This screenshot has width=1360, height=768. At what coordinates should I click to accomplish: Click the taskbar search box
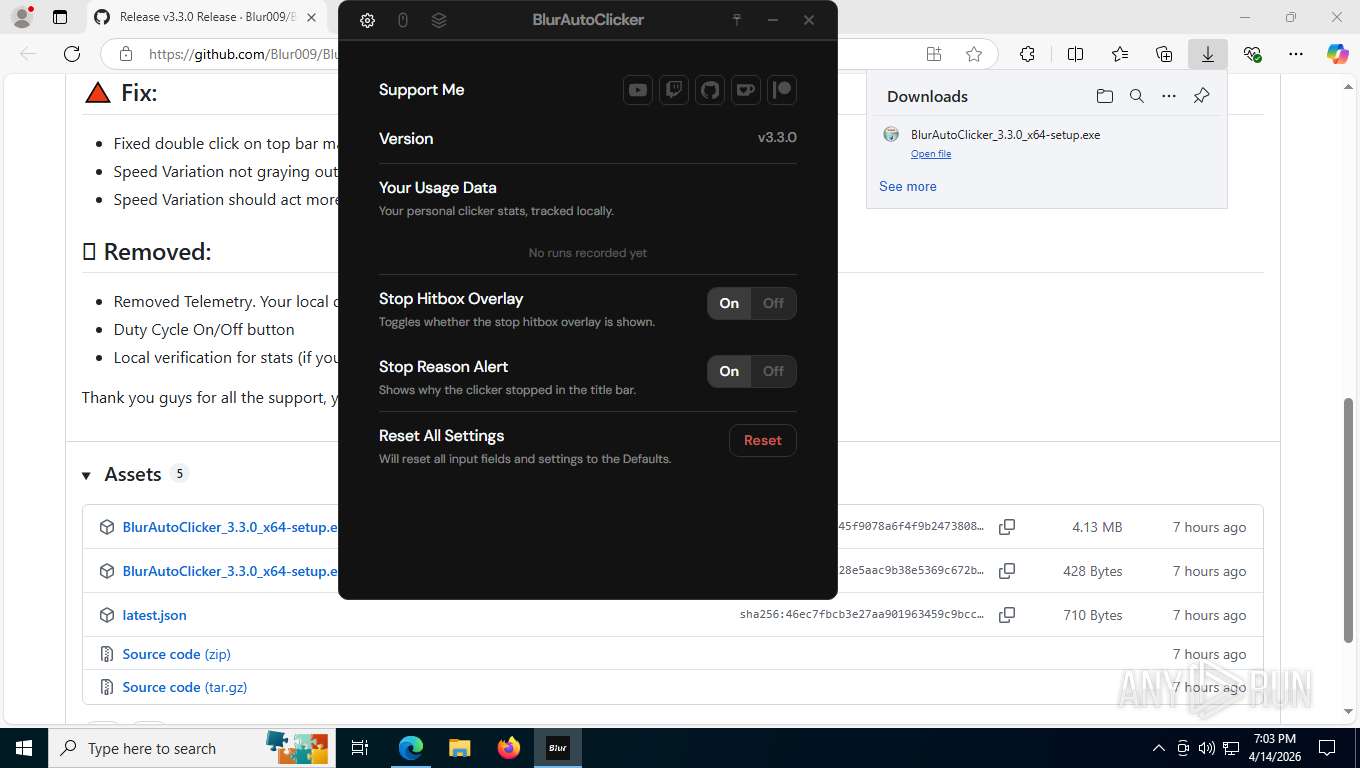(x=193, y=748)
